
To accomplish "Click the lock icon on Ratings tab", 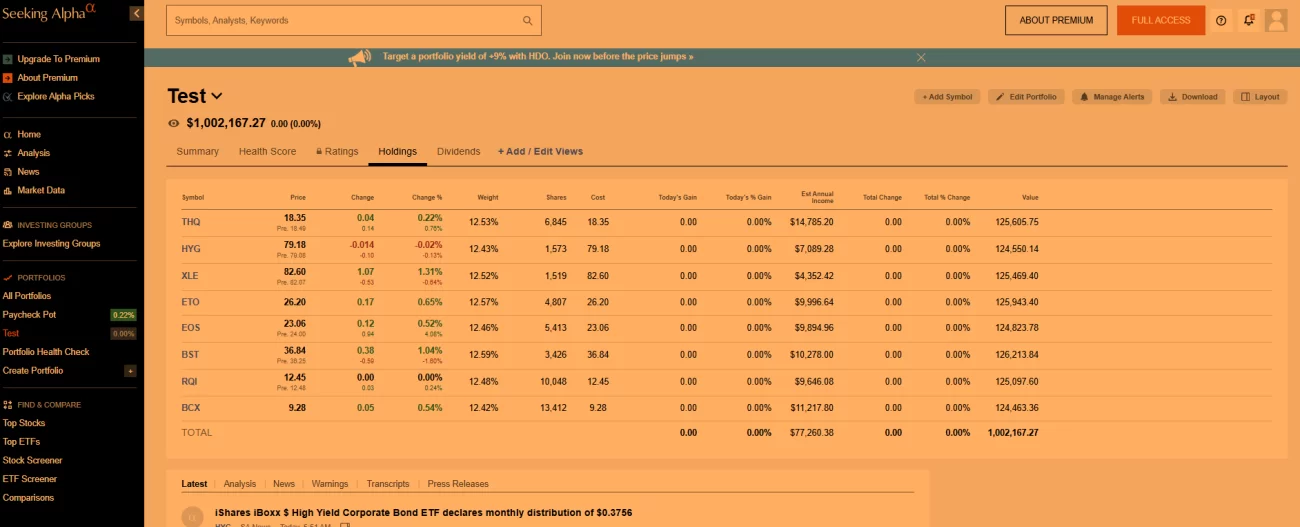I will pos(319,151).
